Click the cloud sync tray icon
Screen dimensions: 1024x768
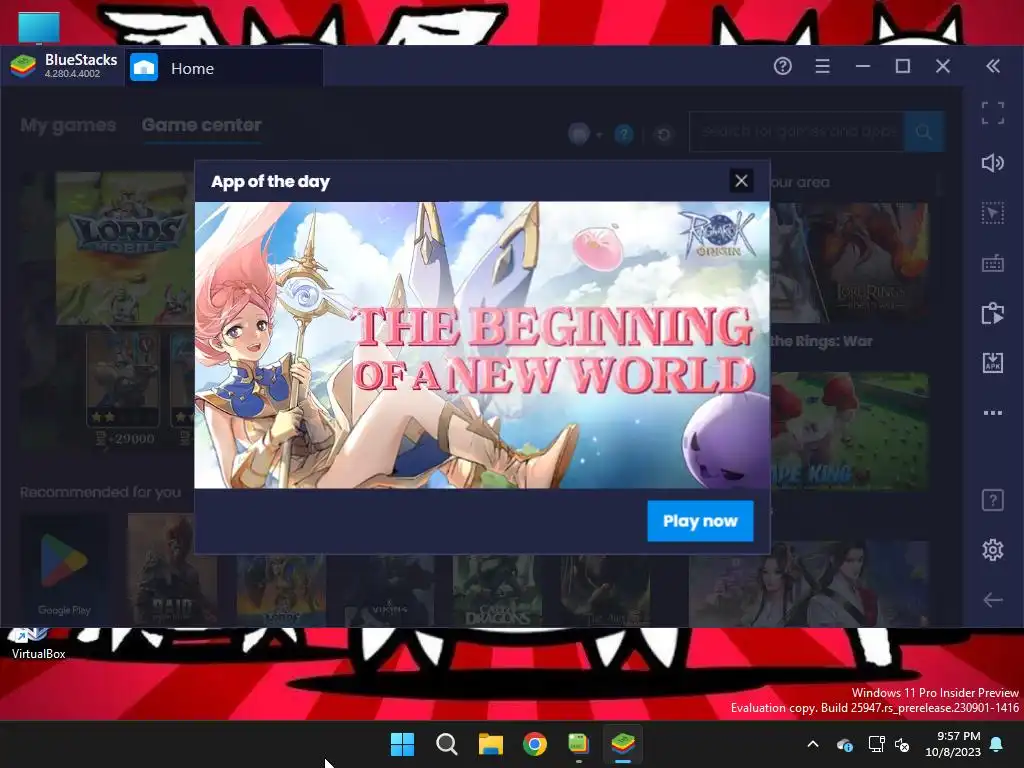tap(844, 744)
